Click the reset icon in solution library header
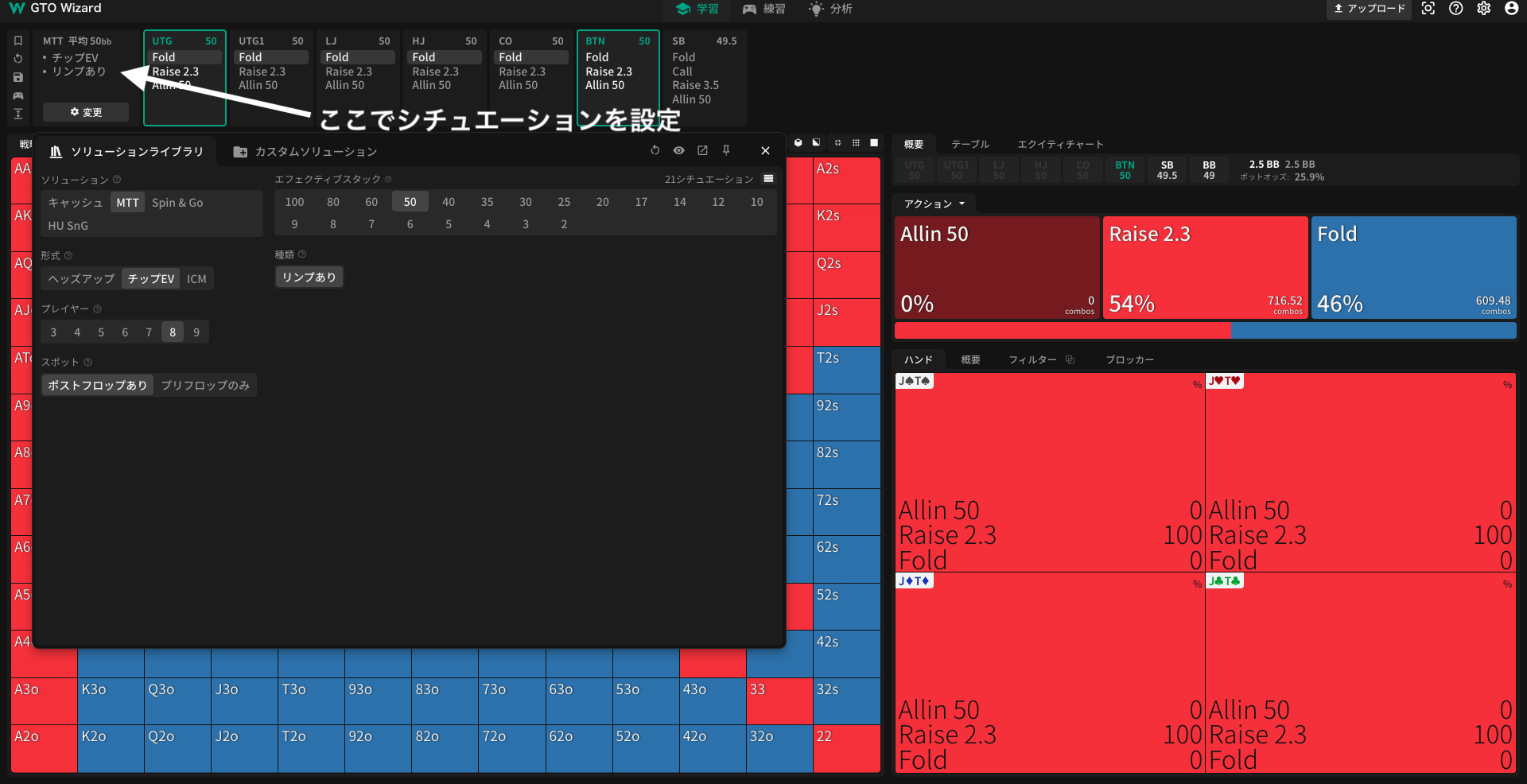 [x=655, y=150]
